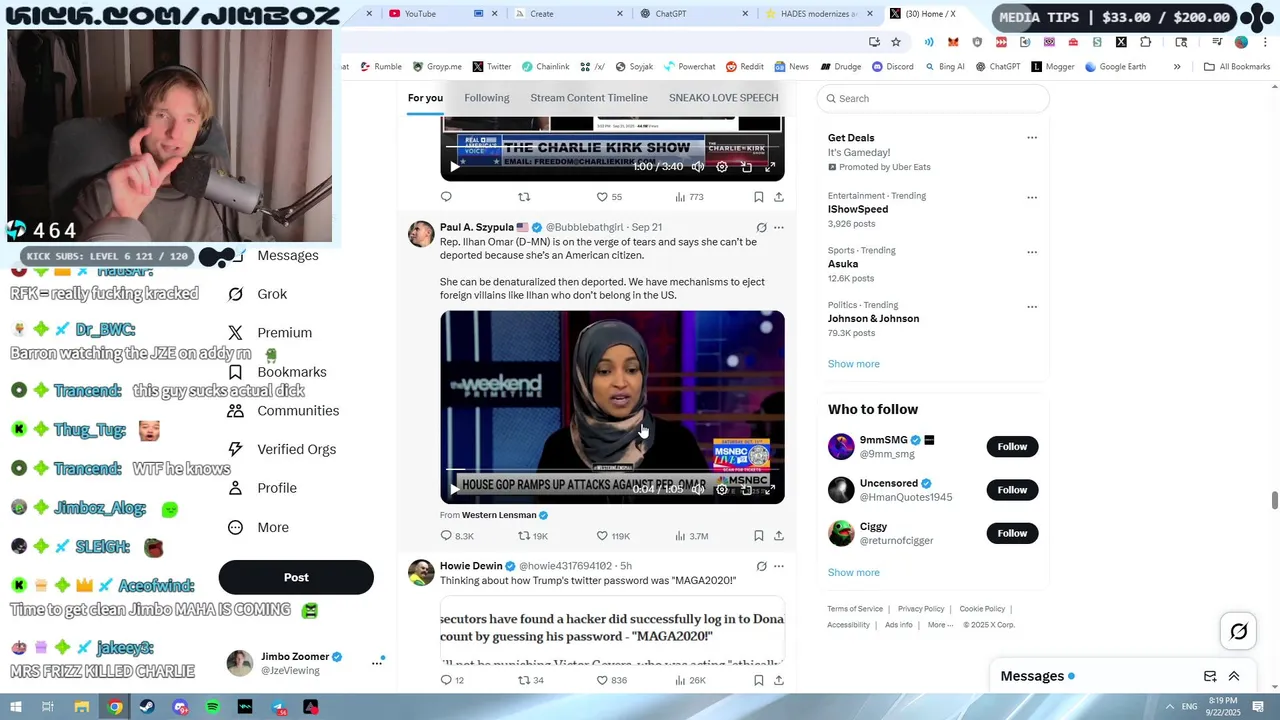Open more options on Paul A. Szypula's post
The height and width of the screenshot is (720, 1280).
click(x=779, y=228)
